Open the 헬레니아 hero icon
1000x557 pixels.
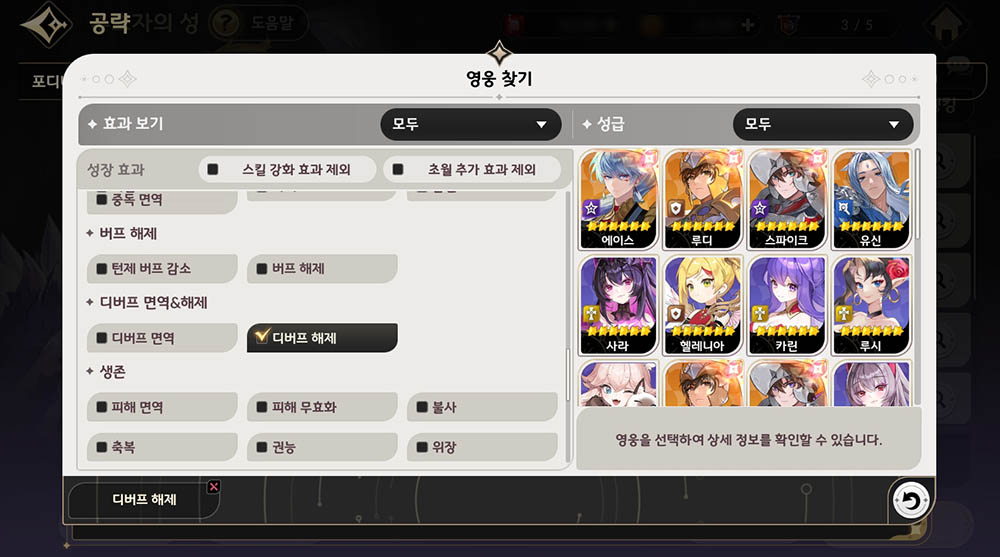coord(703,306)
